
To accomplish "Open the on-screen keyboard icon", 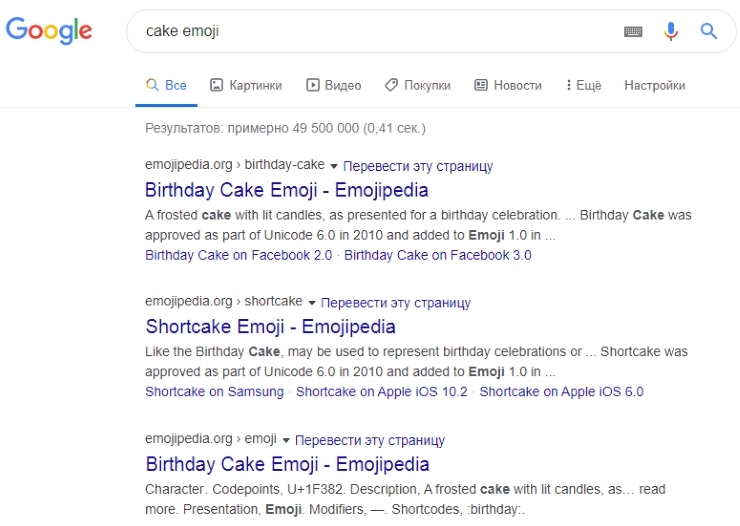I will [633, 32].
